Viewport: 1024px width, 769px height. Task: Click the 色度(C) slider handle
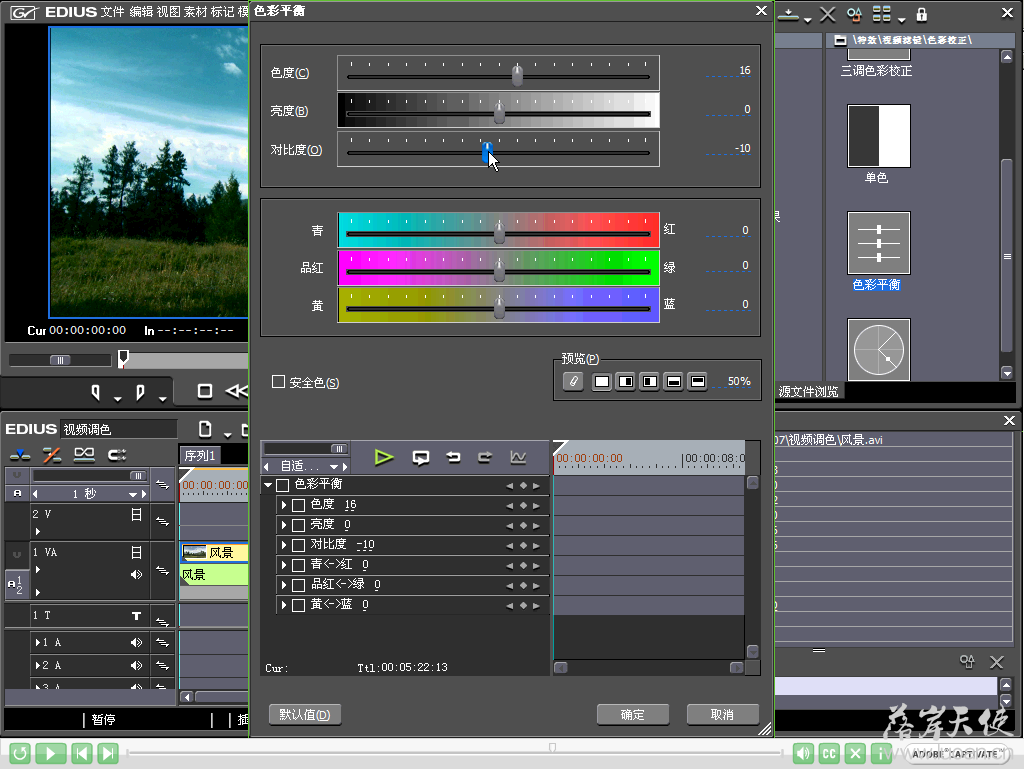click(517, 75)
